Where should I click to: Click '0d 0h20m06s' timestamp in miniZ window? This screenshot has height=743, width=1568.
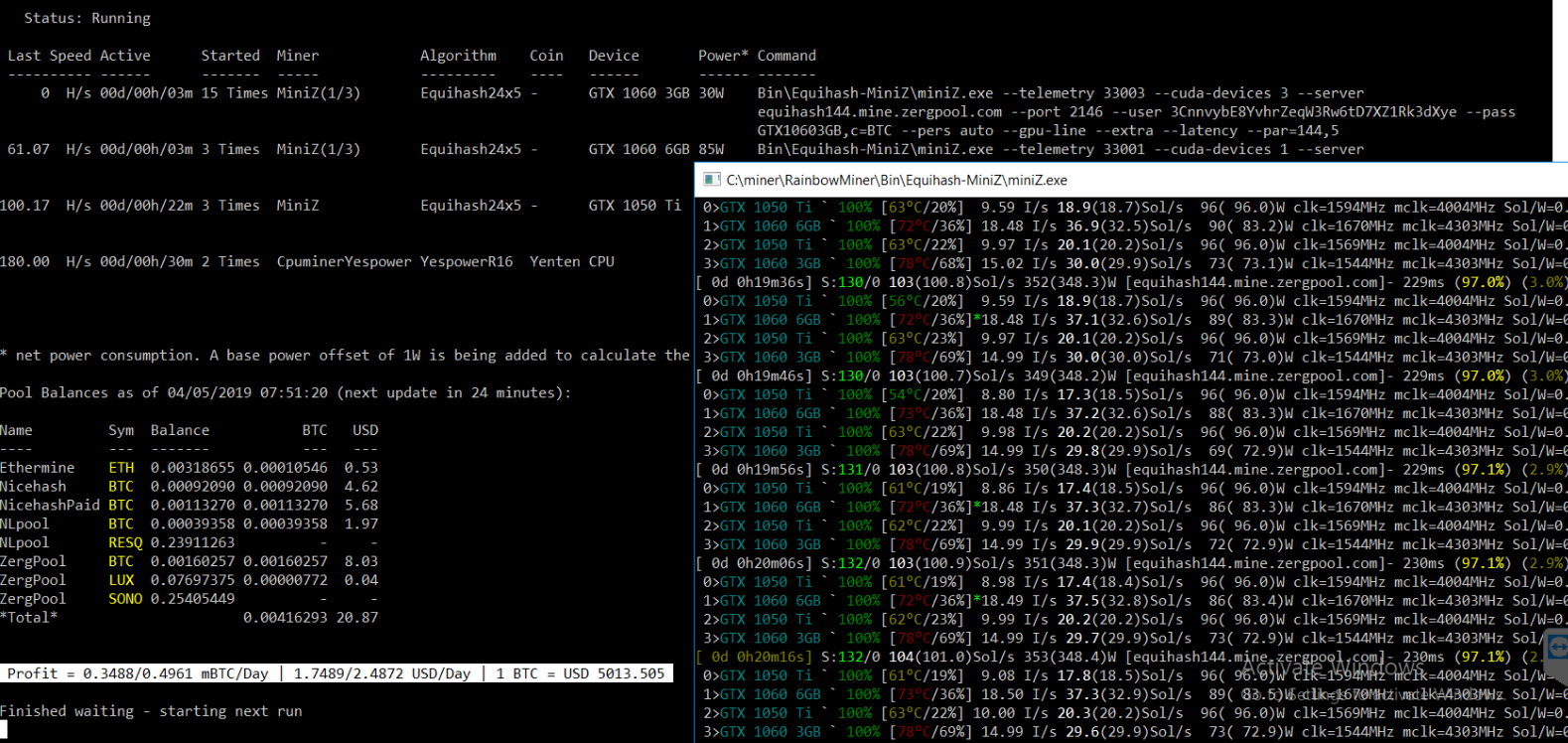(762, 563)
